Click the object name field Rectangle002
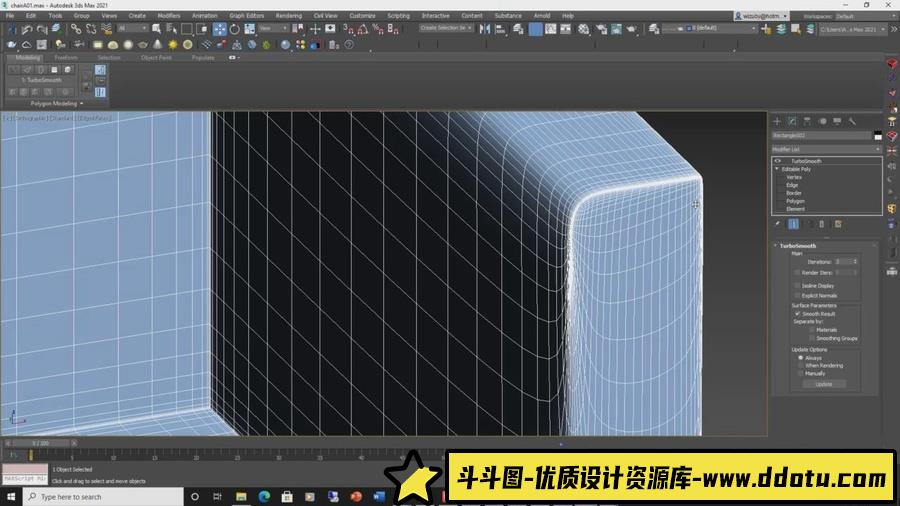 [821, 135]
